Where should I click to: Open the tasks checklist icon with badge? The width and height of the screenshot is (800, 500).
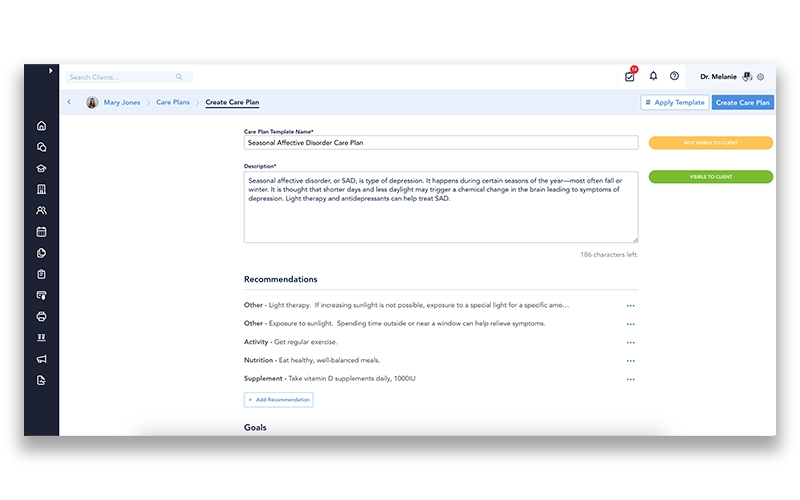coord(630,77)
